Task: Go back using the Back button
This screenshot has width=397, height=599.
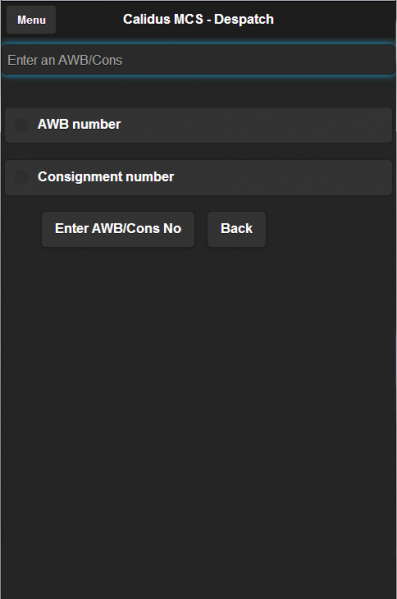Action: [237, 229]
